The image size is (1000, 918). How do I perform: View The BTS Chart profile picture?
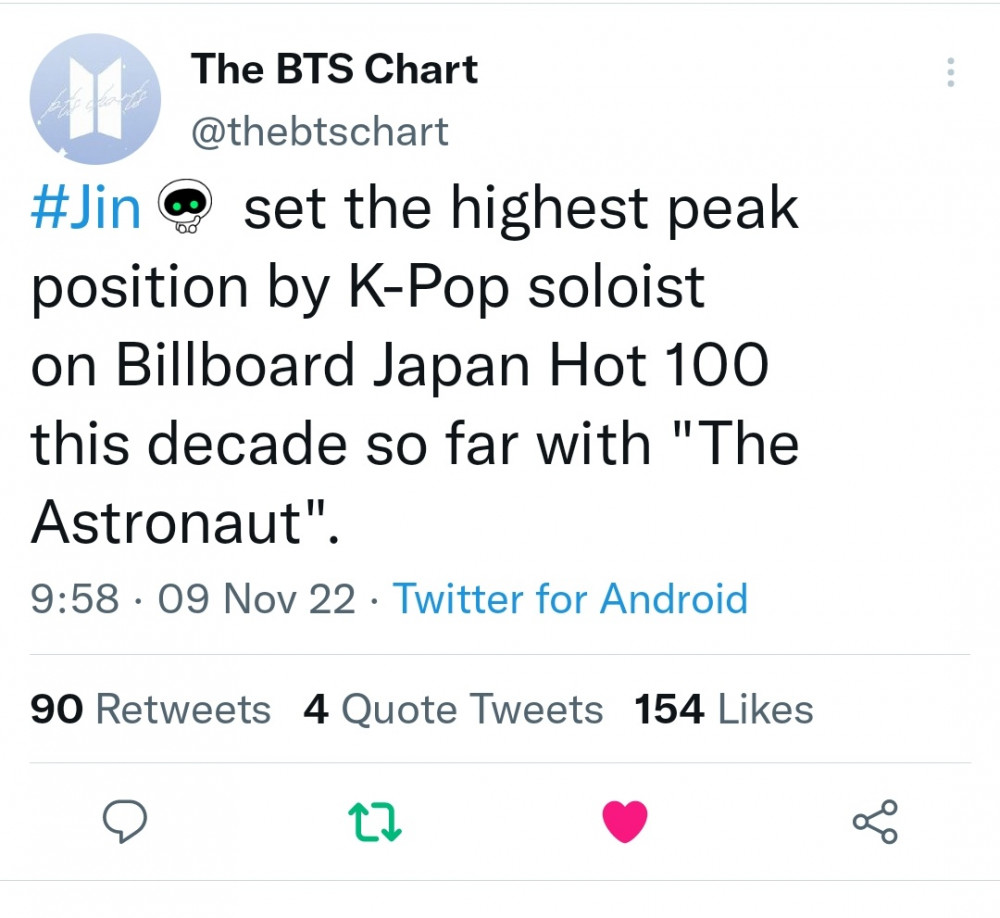pos(95,99)
